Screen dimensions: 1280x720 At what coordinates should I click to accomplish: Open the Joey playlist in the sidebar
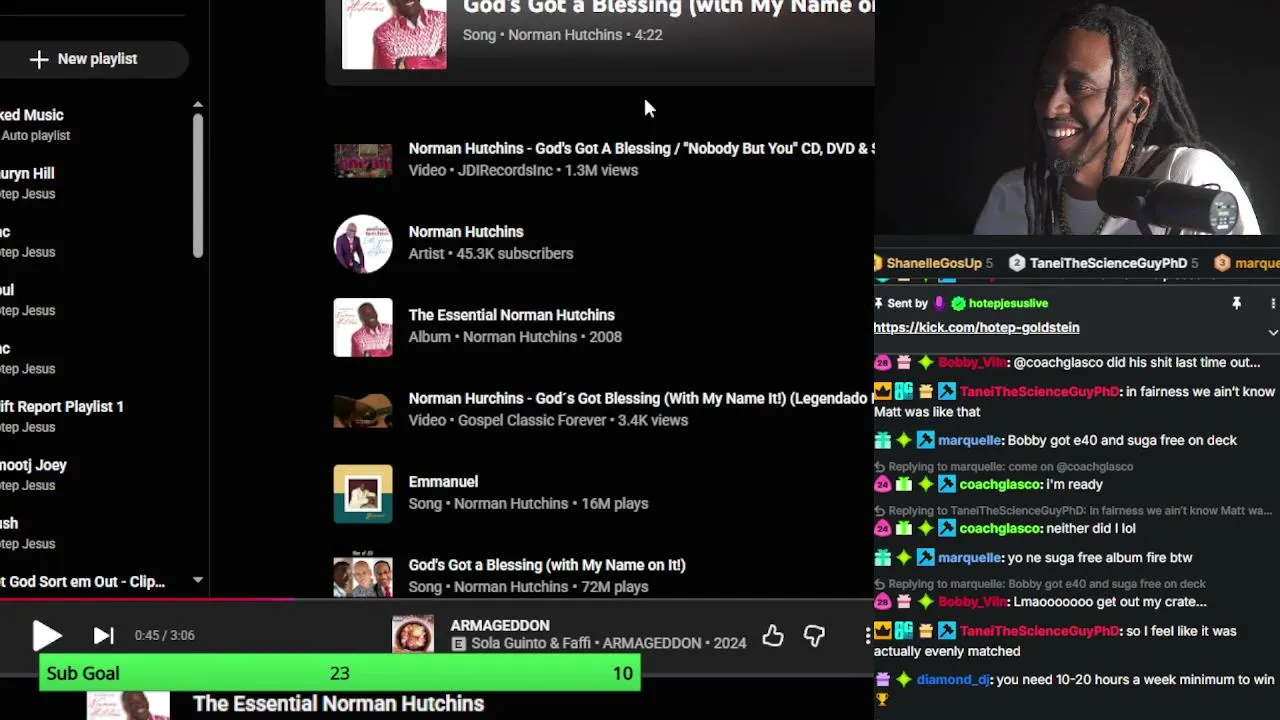tap(34, 474)
